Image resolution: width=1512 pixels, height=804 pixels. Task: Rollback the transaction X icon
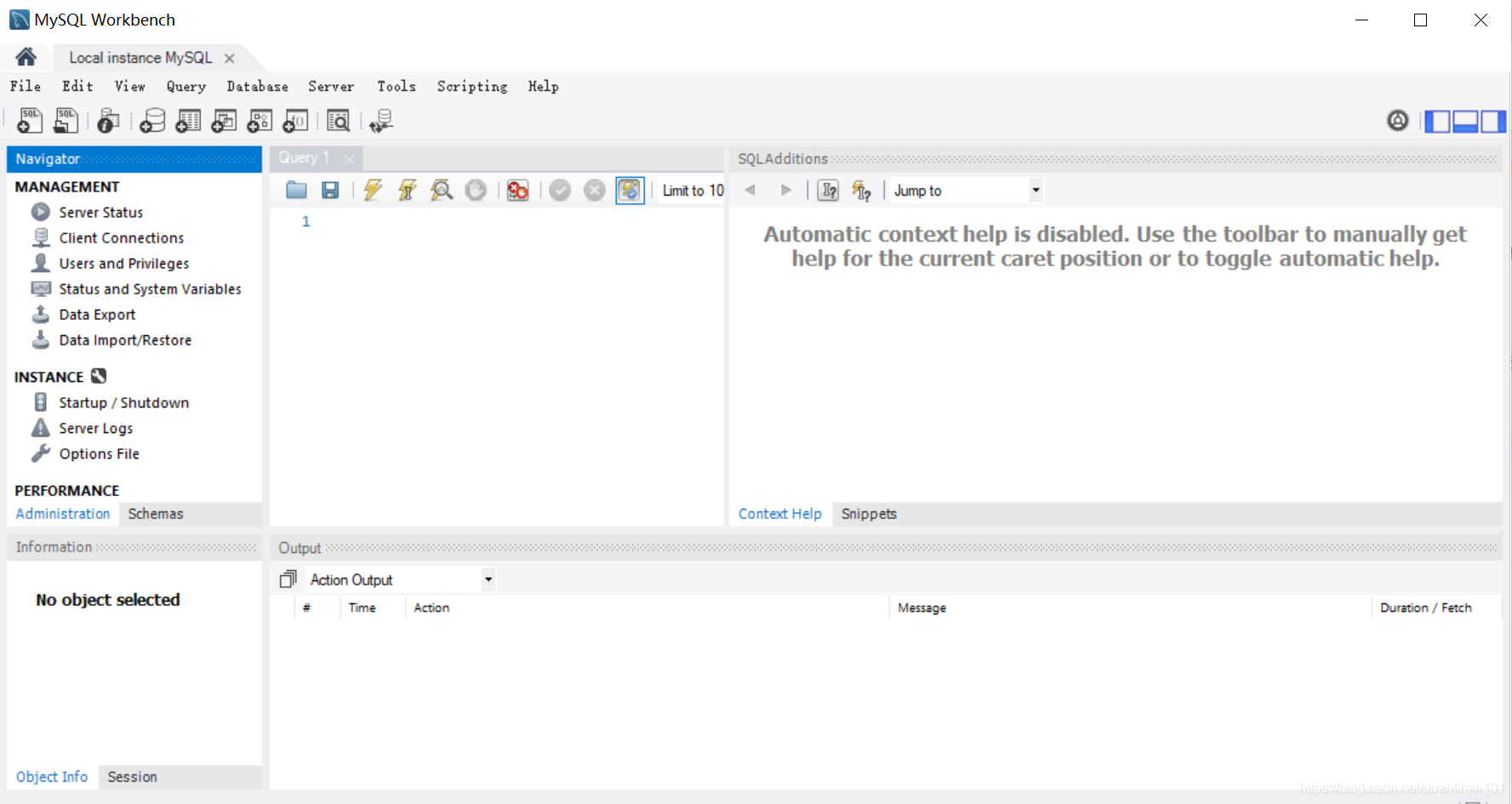click(x=594, y=190)
